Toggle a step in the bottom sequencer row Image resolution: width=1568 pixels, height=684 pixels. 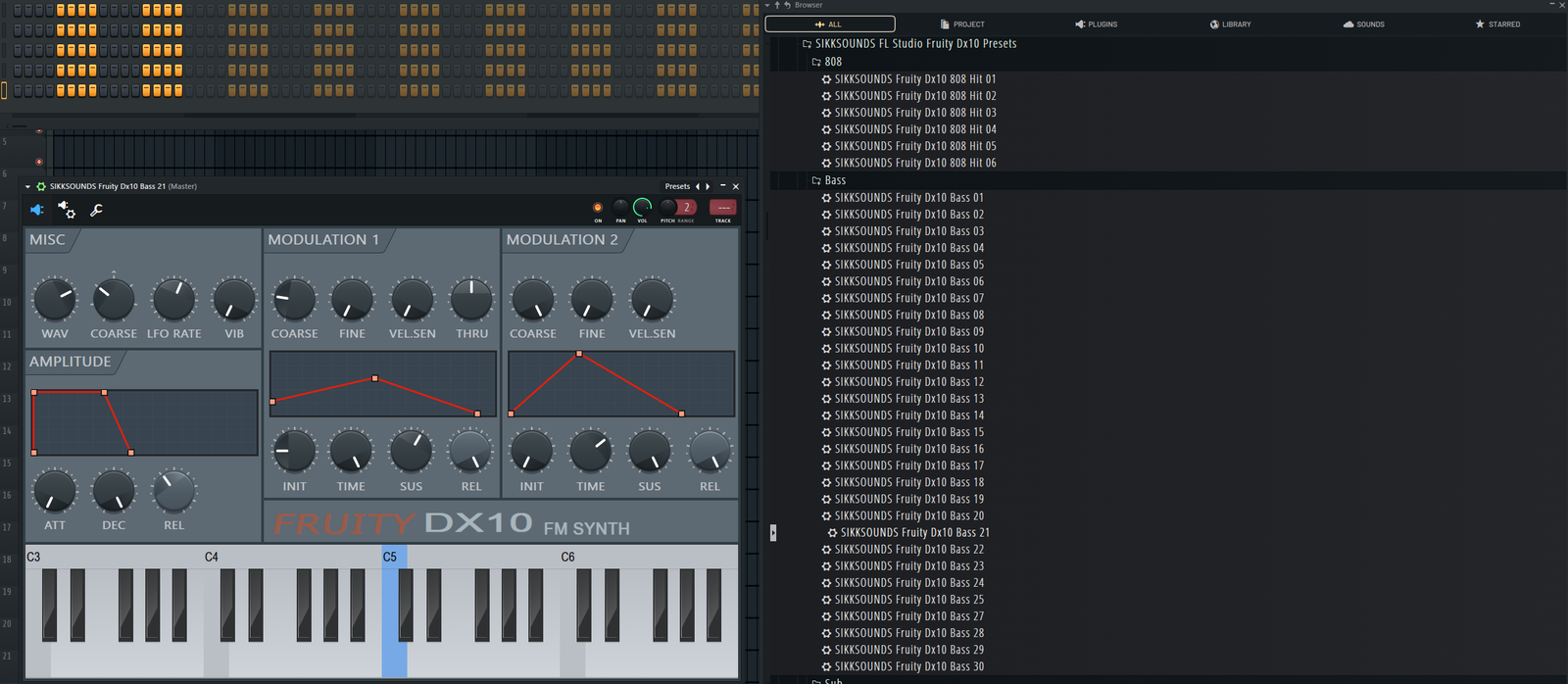[x=61, y=90]
